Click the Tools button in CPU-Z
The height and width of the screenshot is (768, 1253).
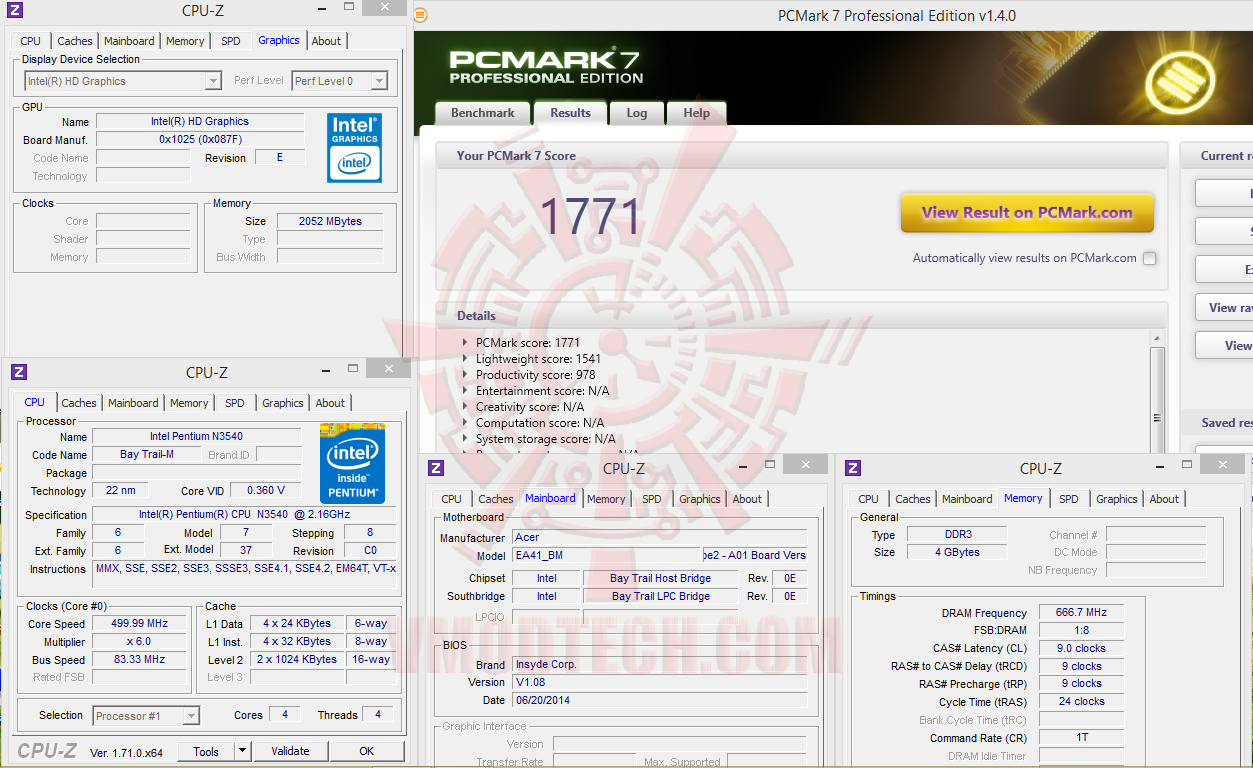pyautogui.click(x=206, y=751)
